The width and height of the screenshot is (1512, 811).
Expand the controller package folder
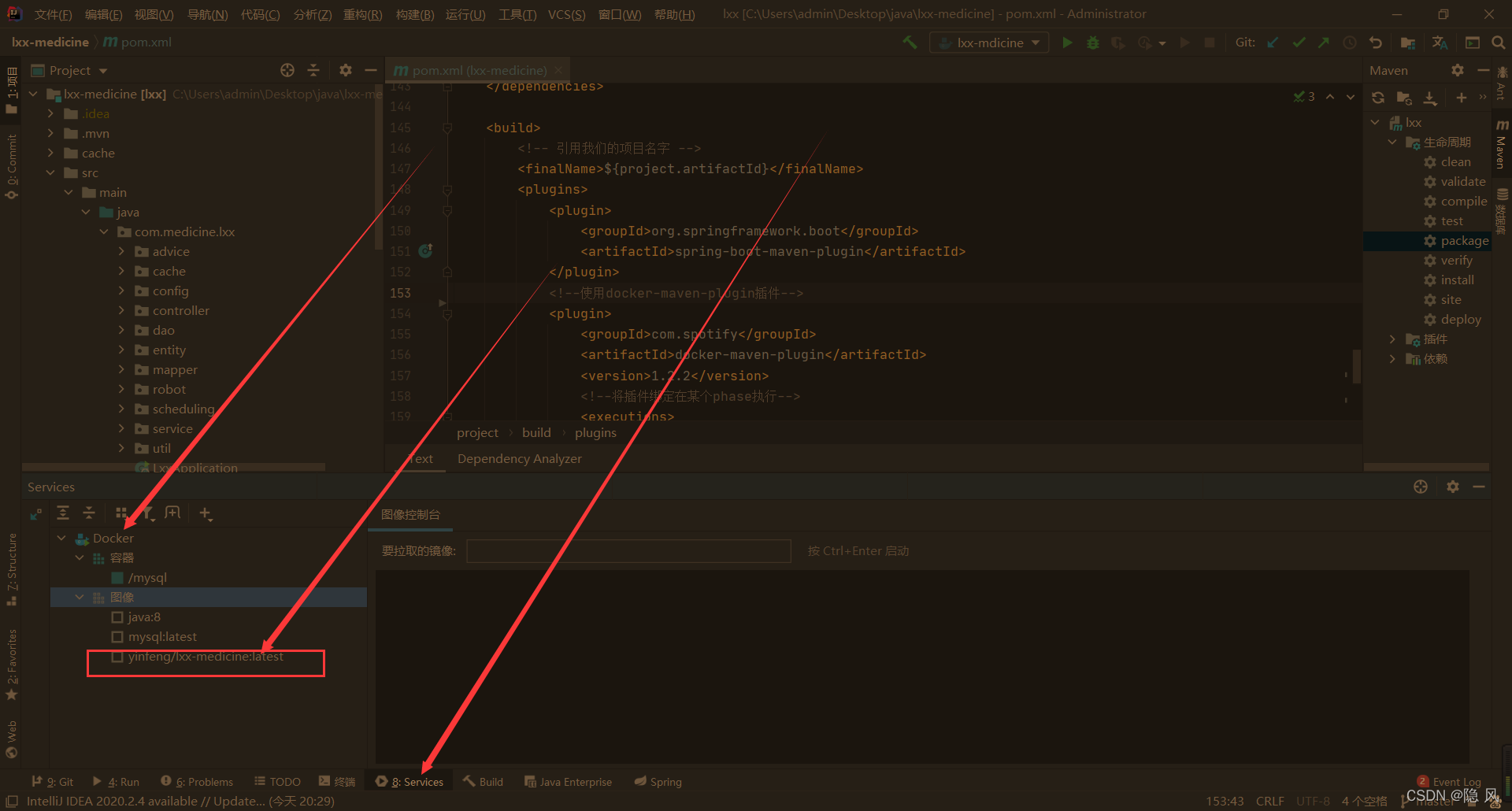(x=121, y=310)
